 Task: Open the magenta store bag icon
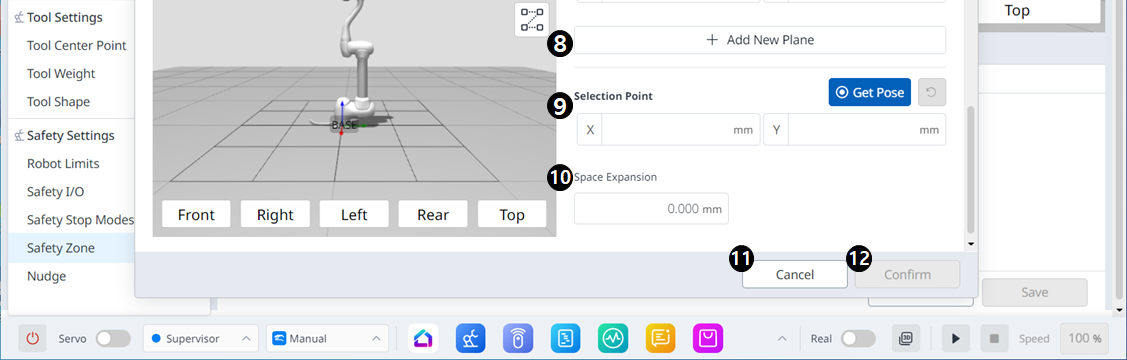707,338
